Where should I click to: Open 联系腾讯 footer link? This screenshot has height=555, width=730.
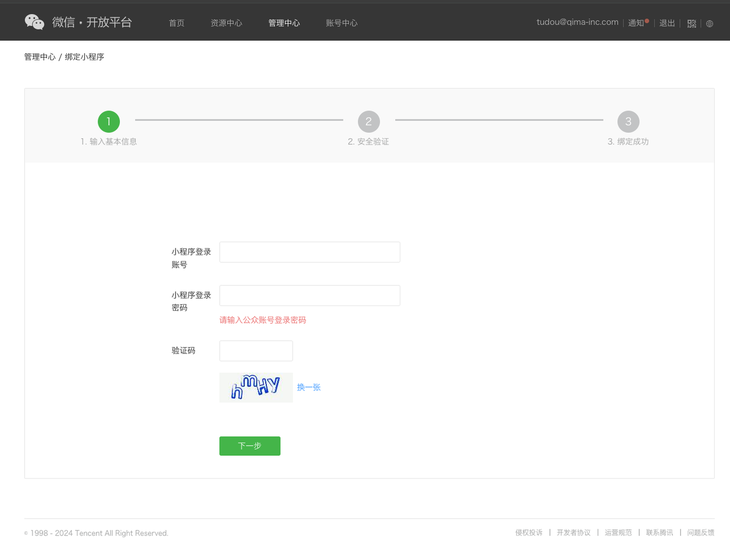[x=660, y=533]
